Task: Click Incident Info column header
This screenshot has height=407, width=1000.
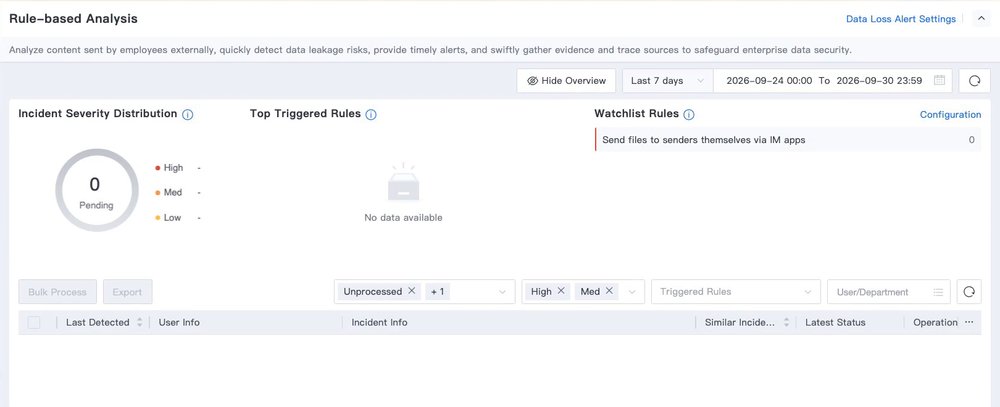Action: click(x=379, y=323)
